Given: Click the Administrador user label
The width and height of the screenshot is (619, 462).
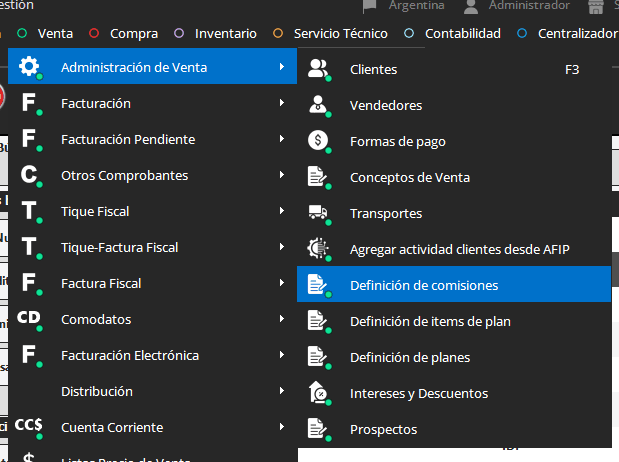Looking at the screenshot, I should click(529, 5).
